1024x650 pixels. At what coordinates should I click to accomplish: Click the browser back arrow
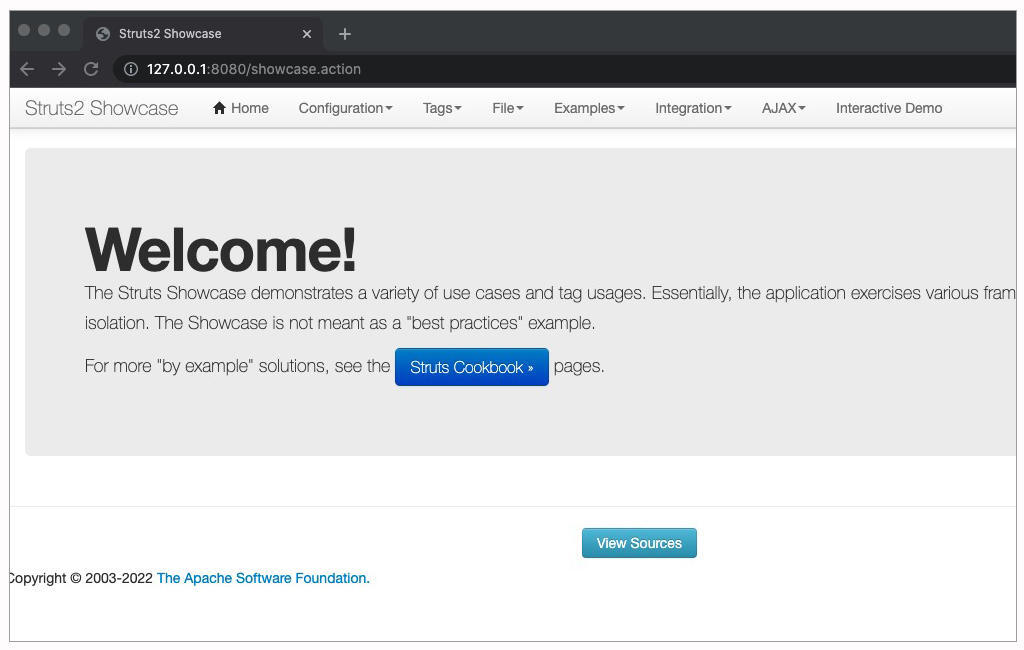[x=27, y=69]
